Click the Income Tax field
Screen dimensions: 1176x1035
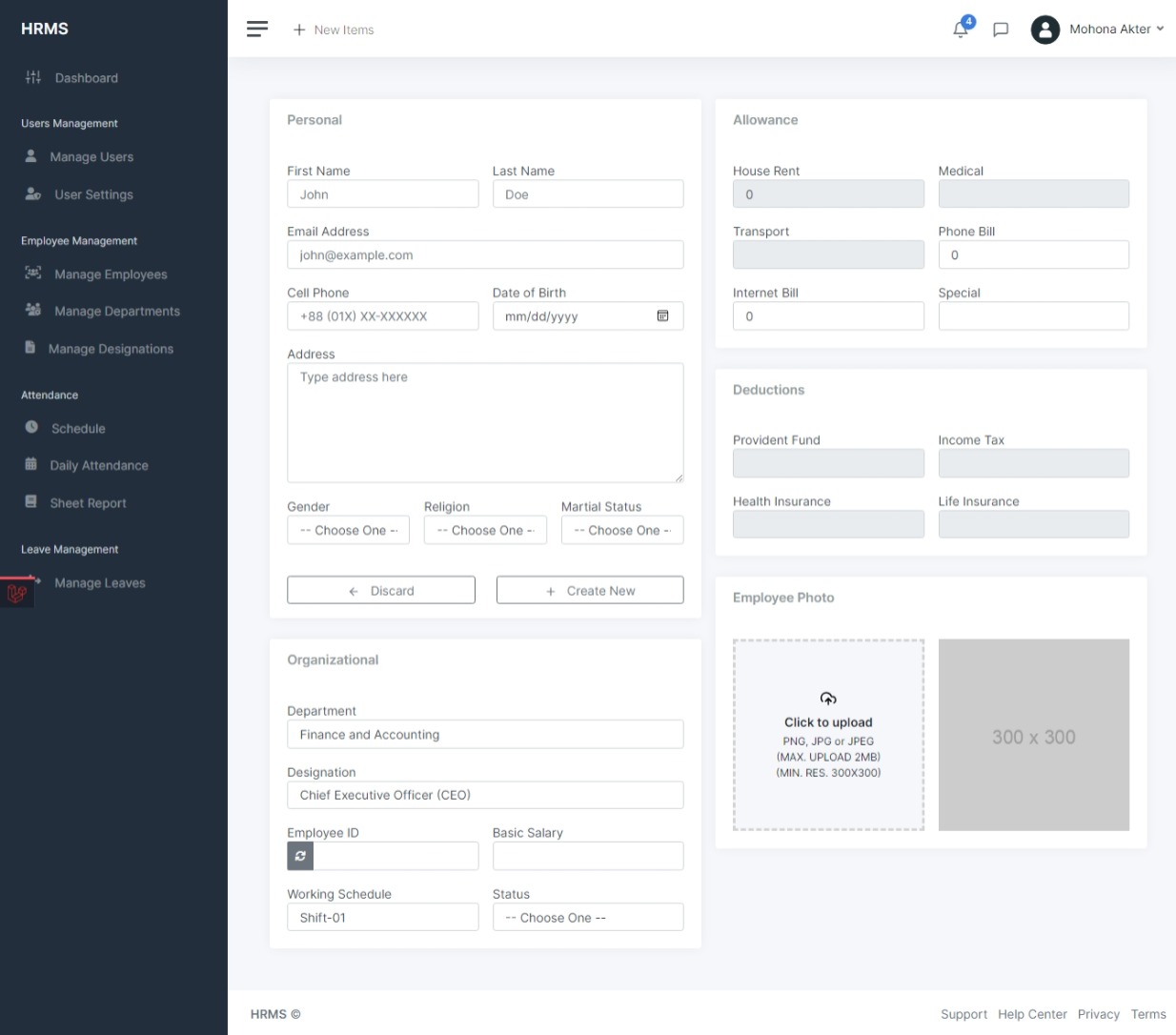coord(1034,463)
